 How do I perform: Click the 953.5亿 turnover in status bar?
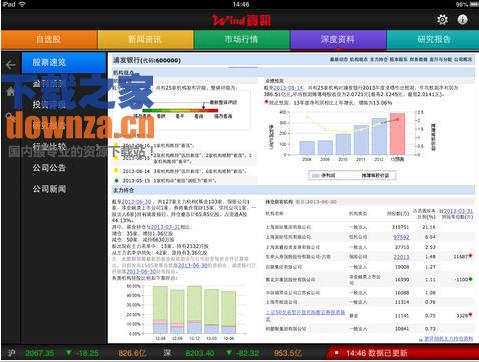288,353
